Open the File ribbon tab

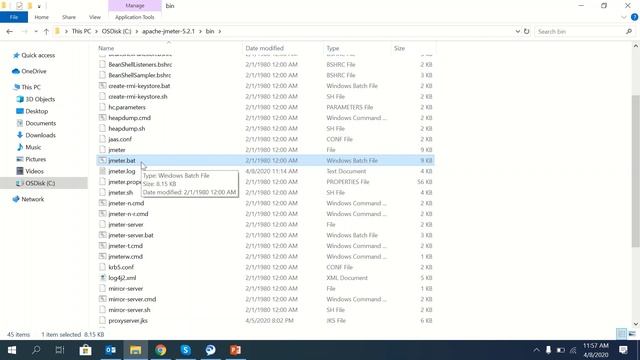click(14, 17)
